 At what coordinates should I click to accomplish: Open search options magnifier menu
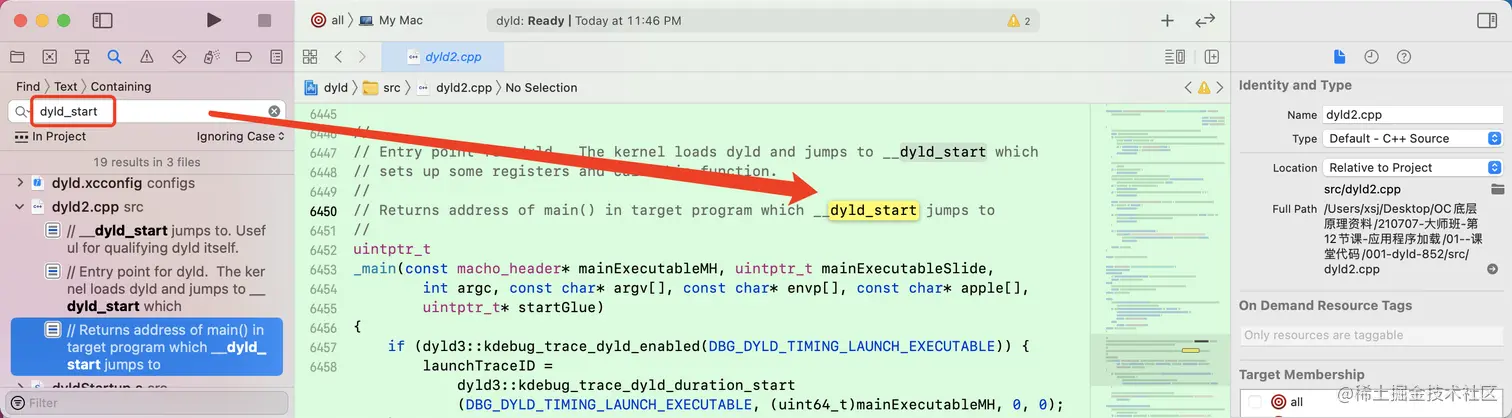pyautogui.click(x=21, y=111)
